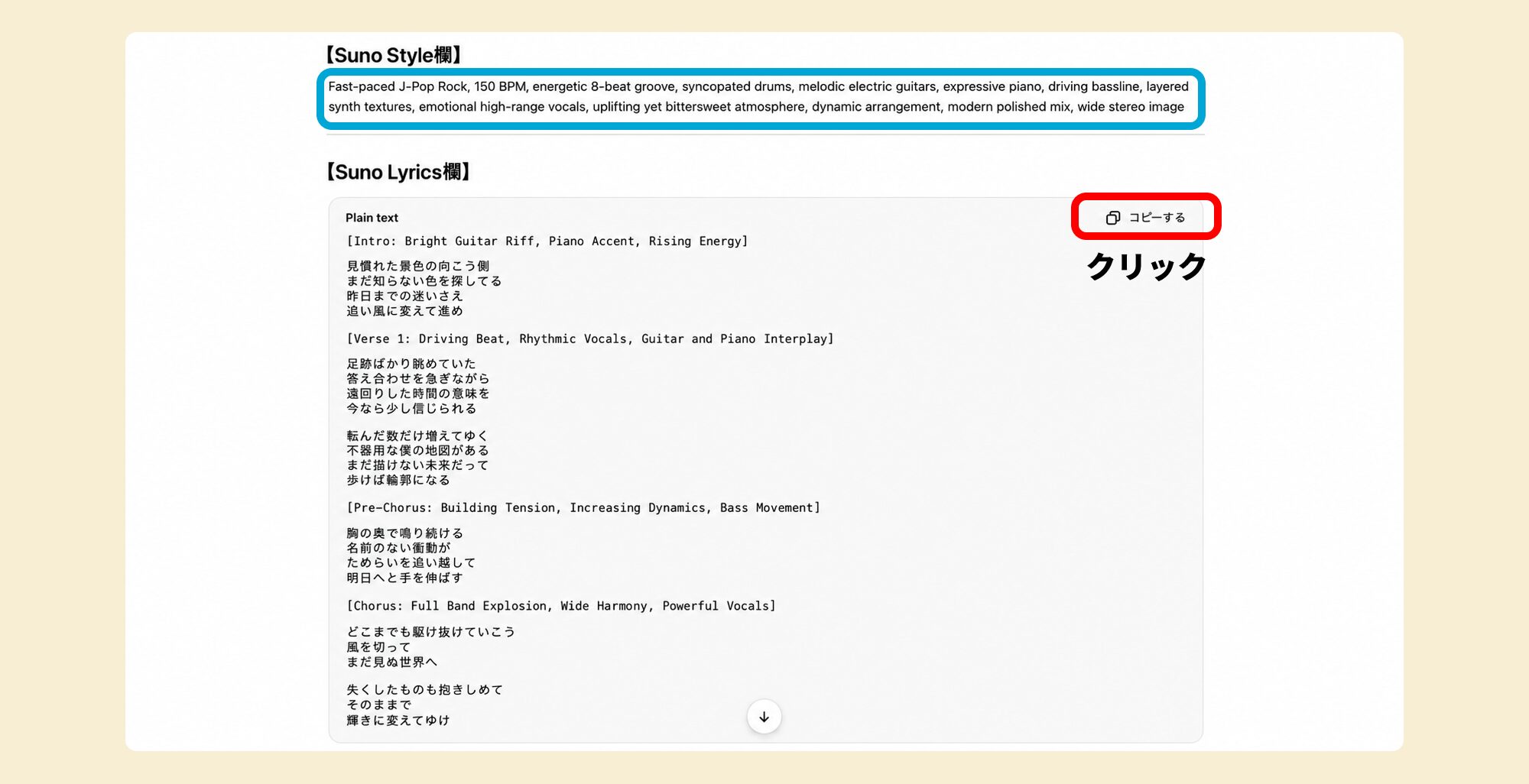
Task: Select the Suno Lyrics欄 heading
Action: 398,172
